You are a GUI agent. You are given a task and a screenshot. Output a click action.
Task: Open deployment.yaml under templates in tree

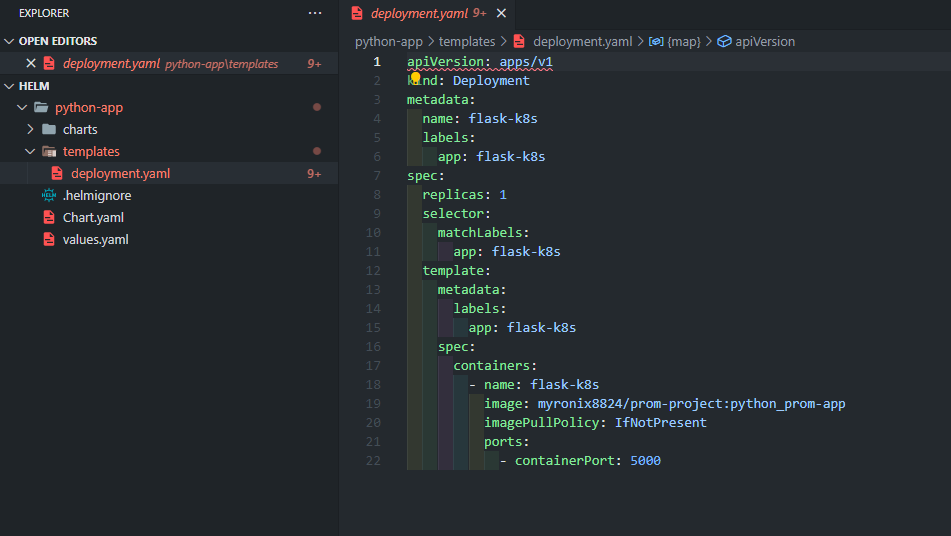120,173
